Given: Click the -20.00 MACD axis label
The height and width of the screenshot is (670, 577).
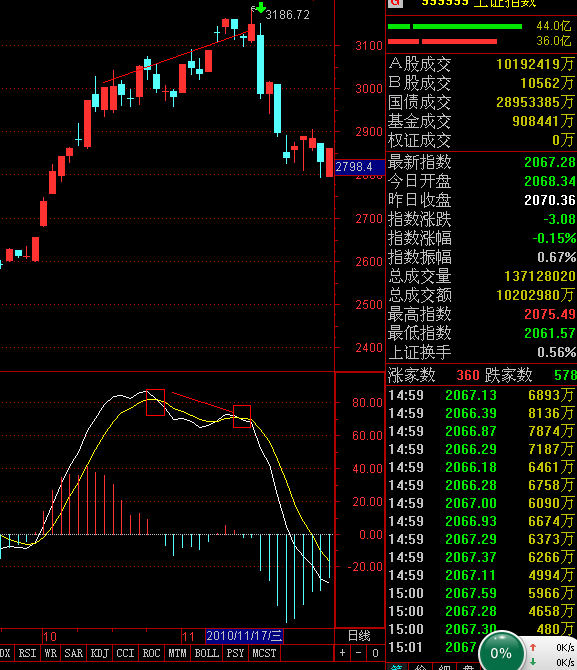Looking at the screenshot, I should [365, 567].
